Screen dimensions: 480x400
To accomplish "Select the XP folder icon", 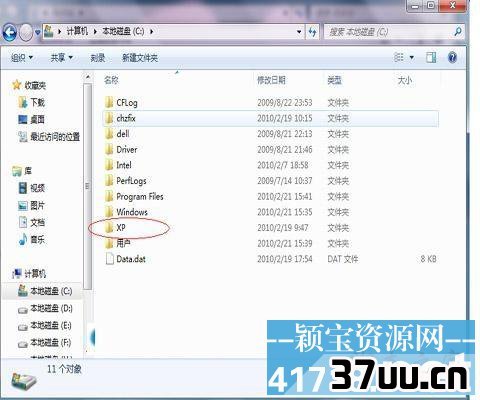I will (109, 228).
